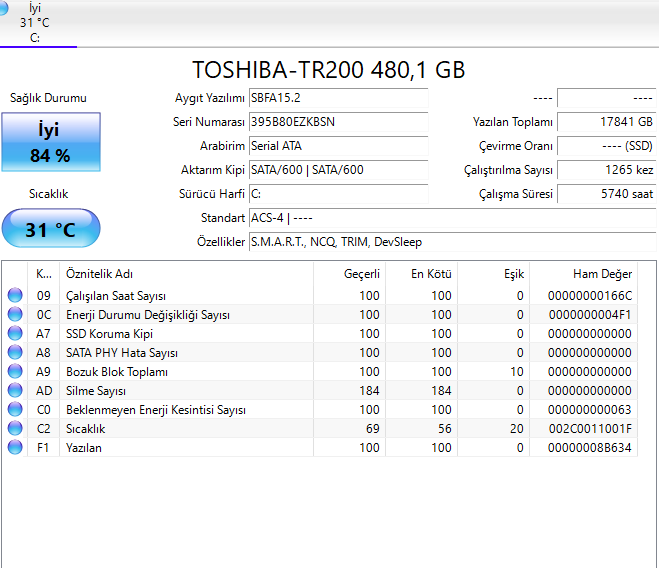Image resolution: width=659 pixels, height=568 pixels.
Task: Click raw value 000000000063
Action: tap(590, 409)
